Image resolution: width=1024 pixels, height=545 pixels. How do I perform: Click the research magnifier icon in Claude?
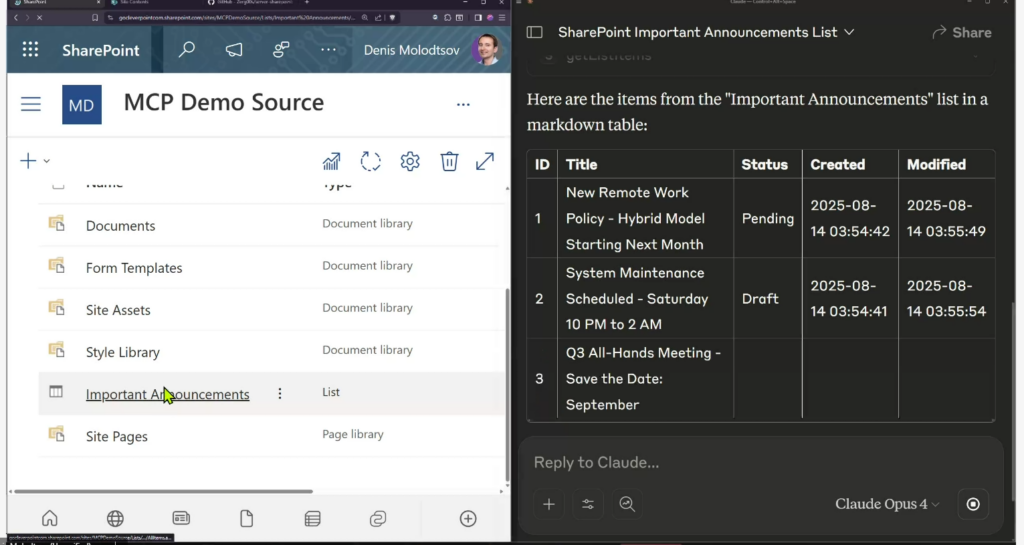tap(627, 504)
